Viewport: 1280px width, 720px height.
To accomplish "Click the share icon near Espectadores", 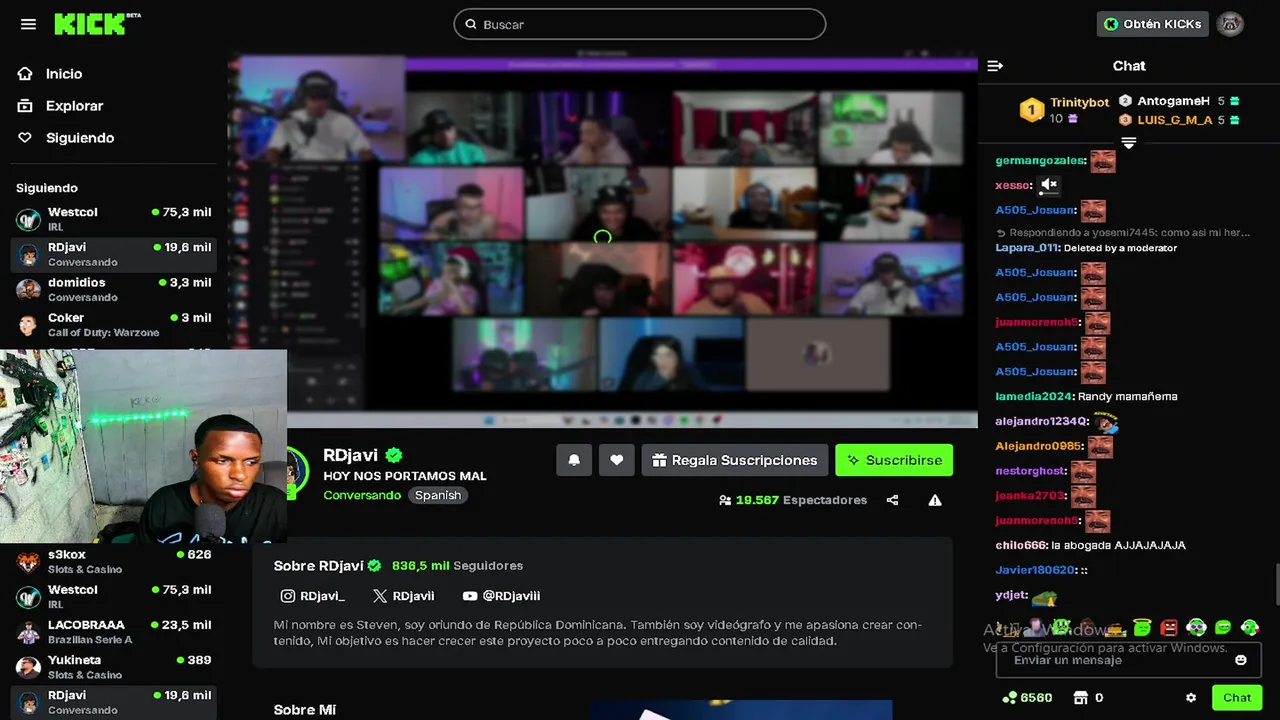I will click(892, 500).
